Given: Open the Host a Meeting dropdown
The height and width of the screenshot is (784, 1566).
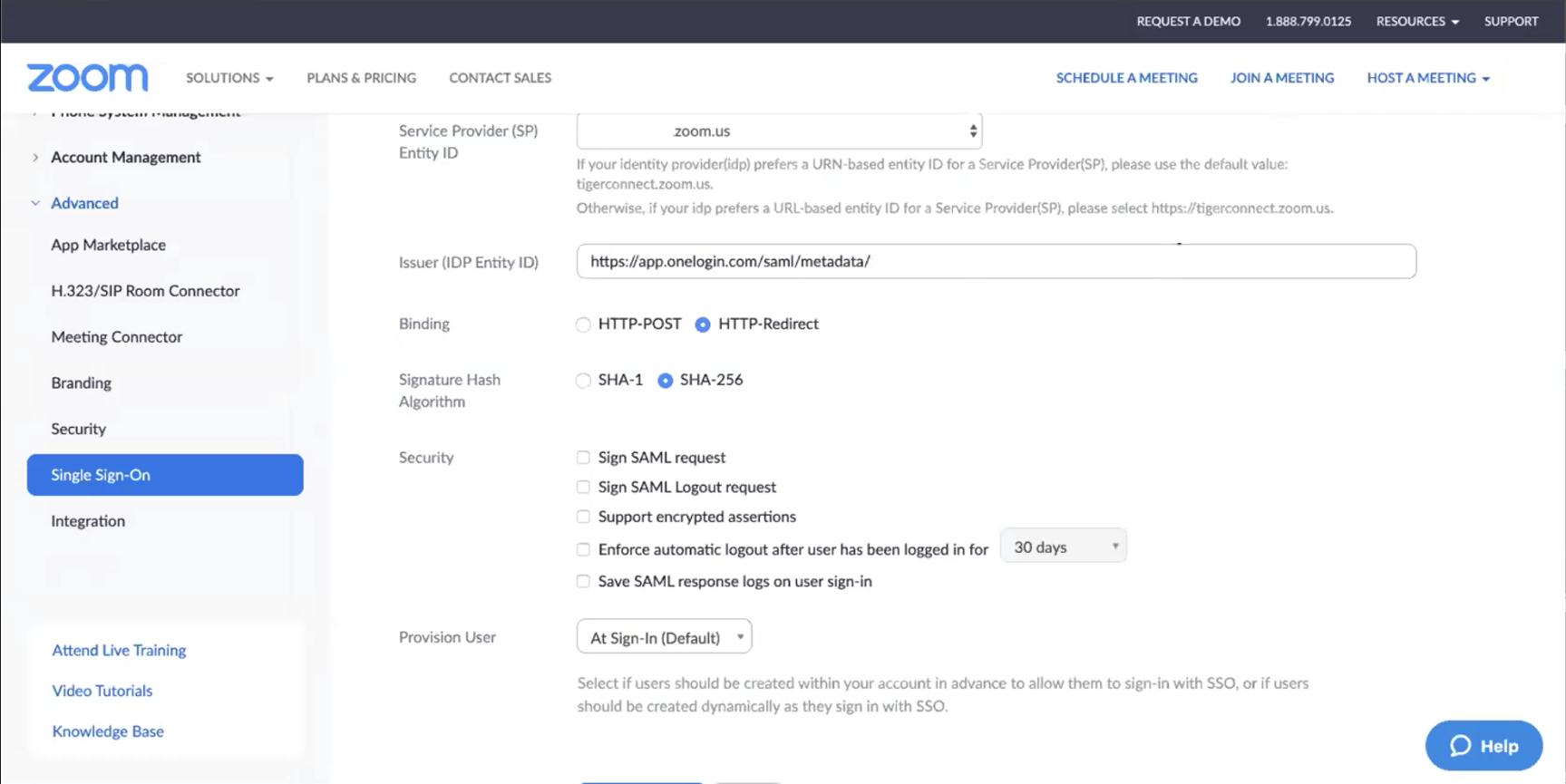Looking at the screenshot, I should [1428, 78].
